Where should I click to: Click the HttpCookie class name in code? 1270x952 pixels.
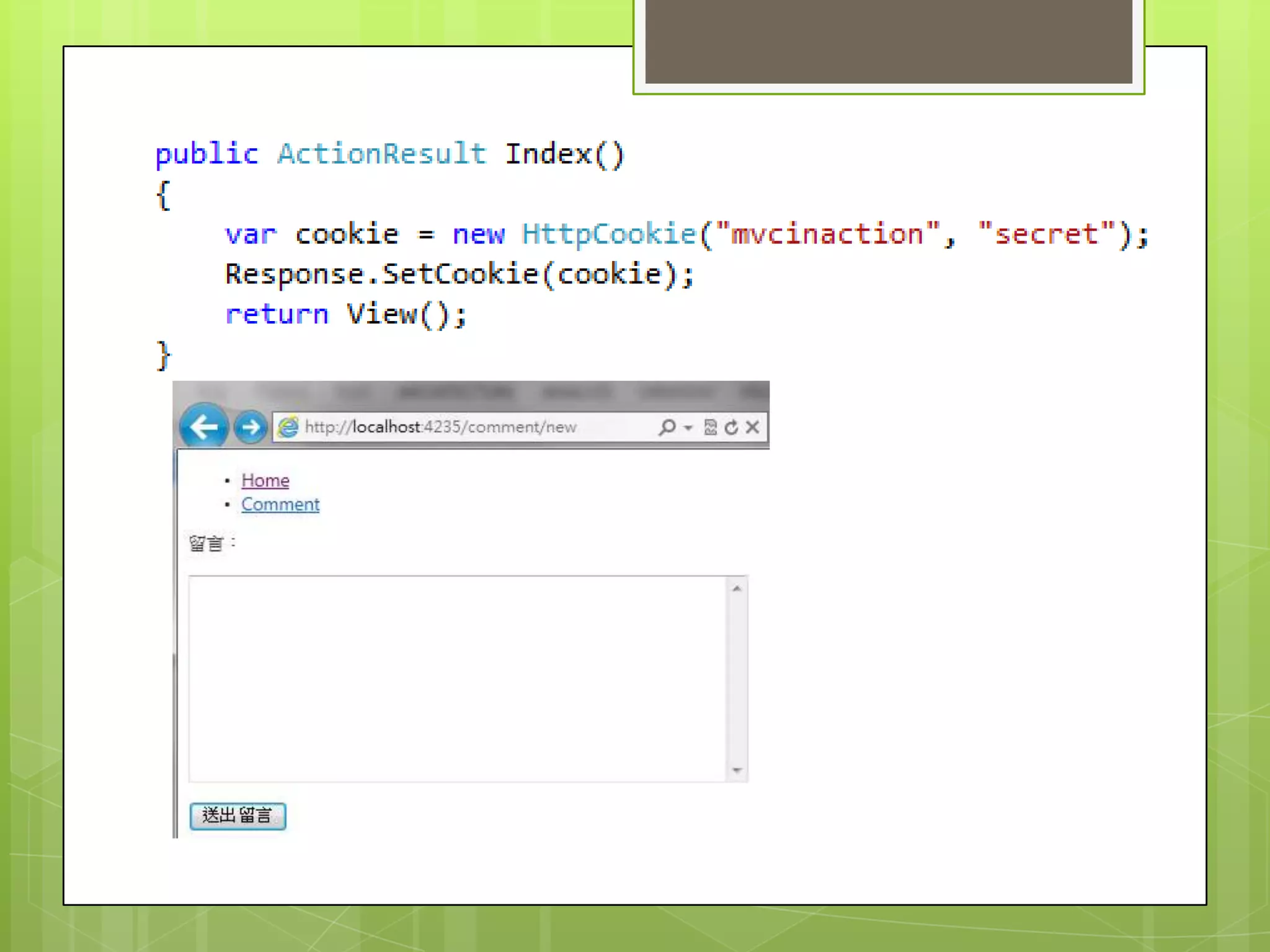(x=609, y=234)
